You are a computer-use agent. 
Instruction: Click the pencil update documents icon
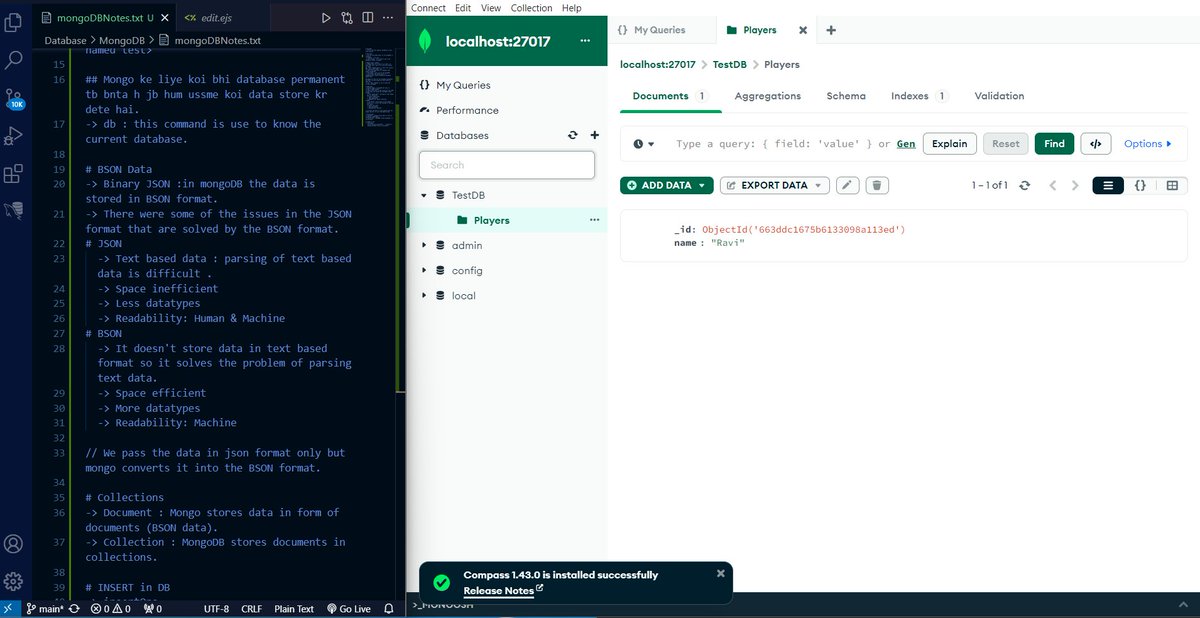tap(848, 185)
